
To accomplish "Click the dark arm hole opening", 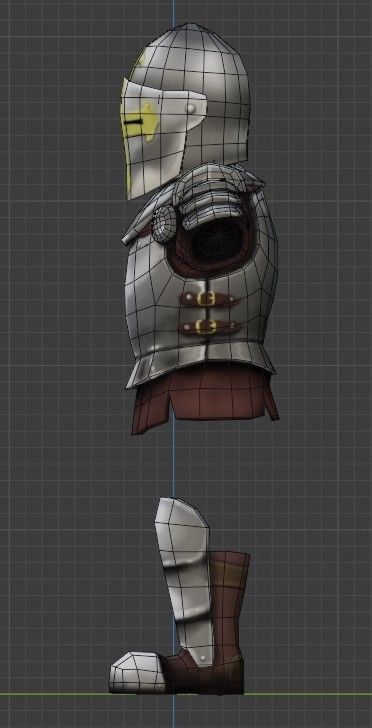I will tap(217, 240).
